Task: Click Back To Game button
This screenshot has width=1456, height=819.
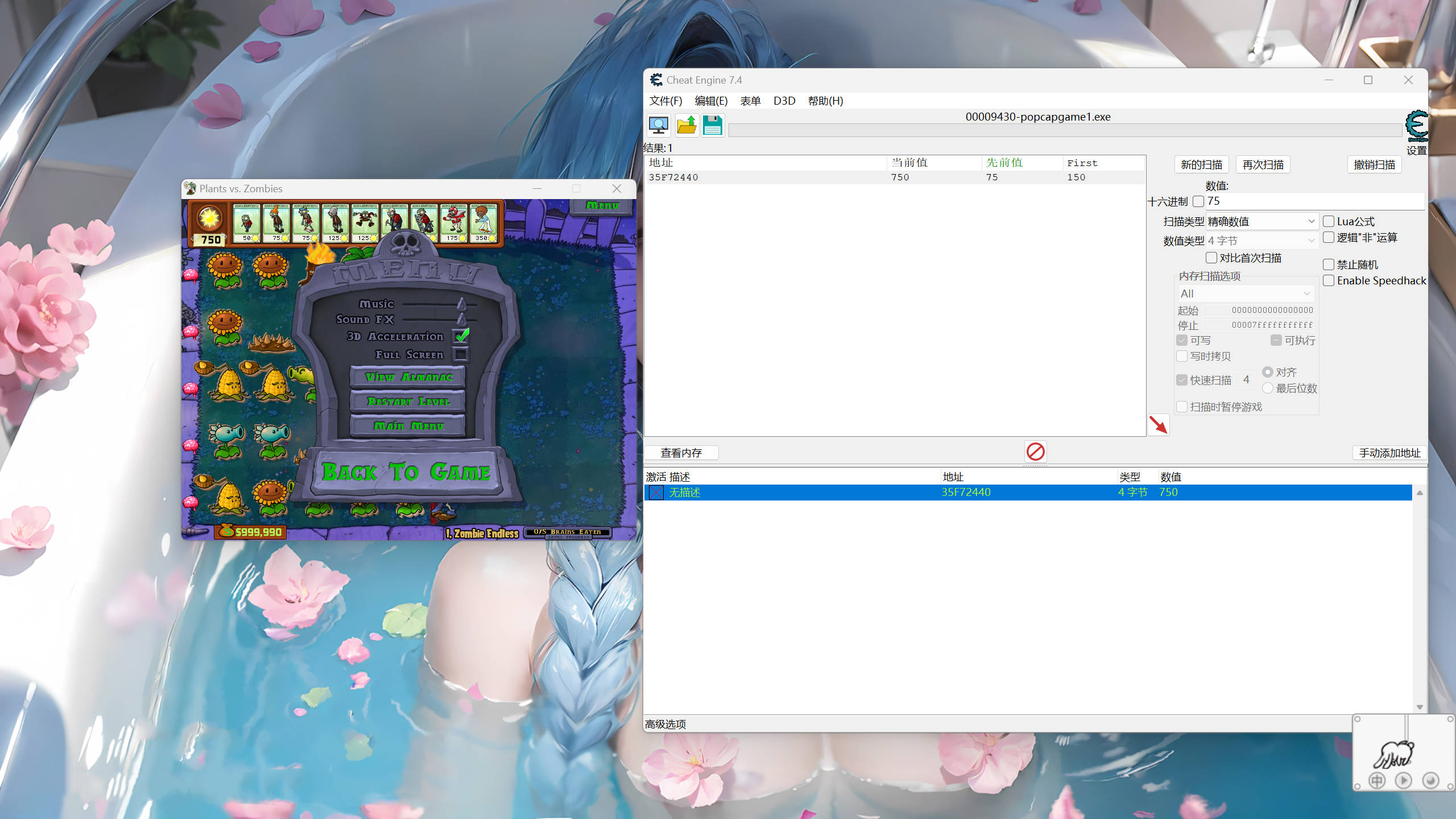Action: point(406,472)
